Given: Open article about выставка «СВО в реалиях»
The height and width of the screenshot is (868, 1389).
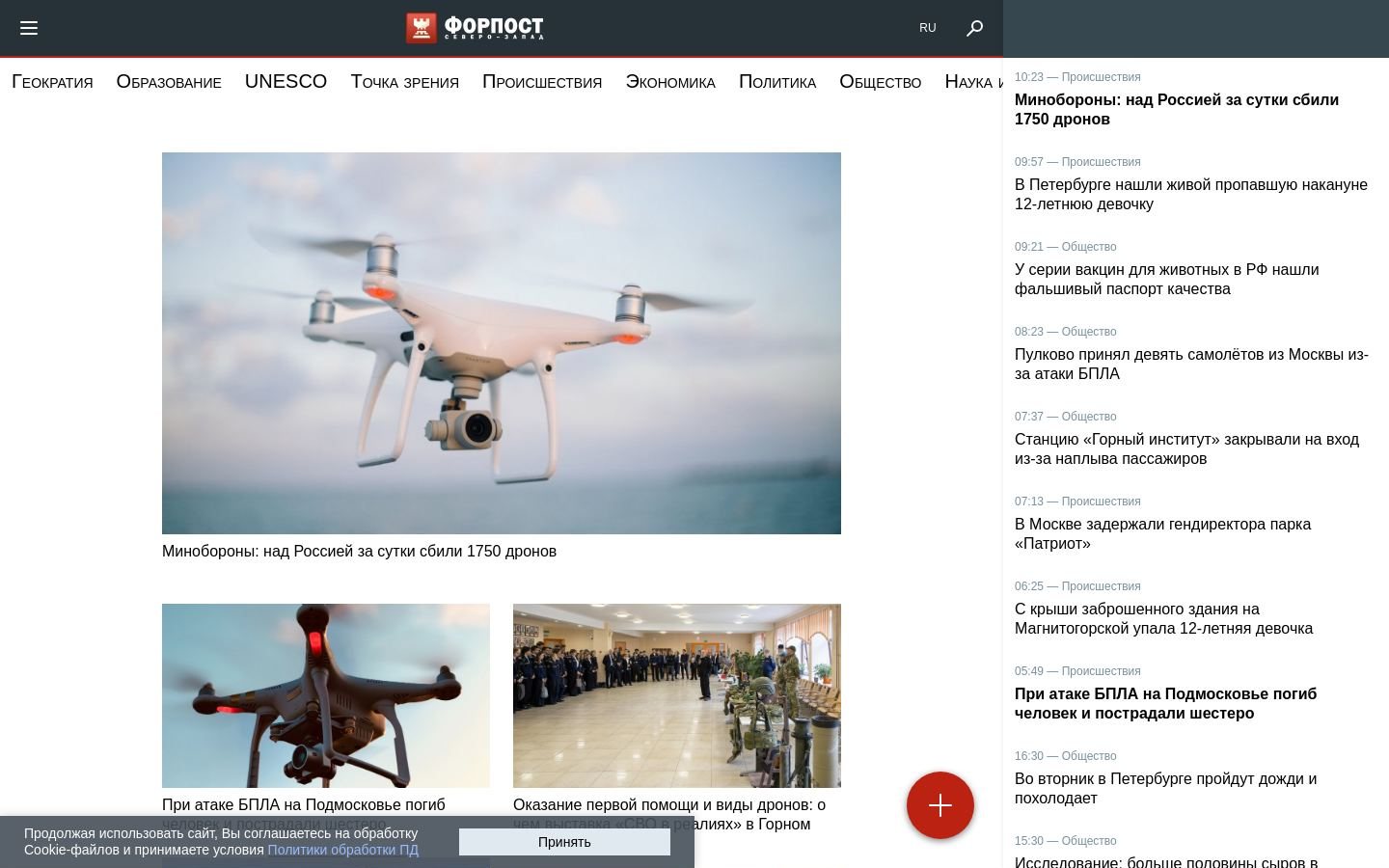Looking at the screenshot, I should [669, 814].
